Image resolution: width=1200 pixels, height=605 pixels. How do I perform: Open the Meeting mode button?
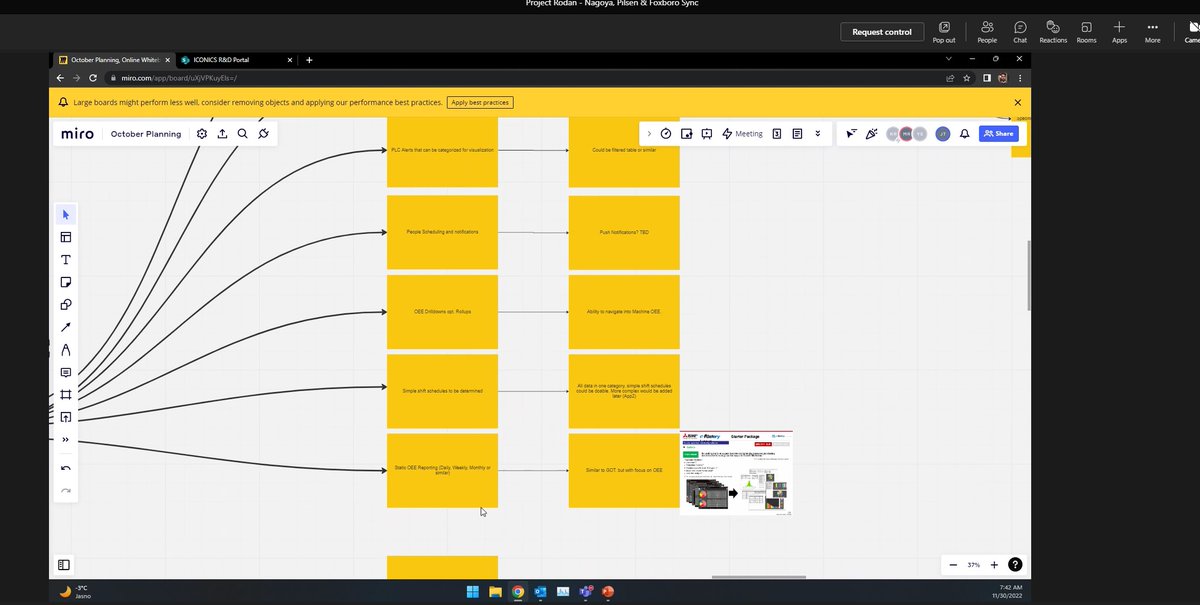(742, 133)
